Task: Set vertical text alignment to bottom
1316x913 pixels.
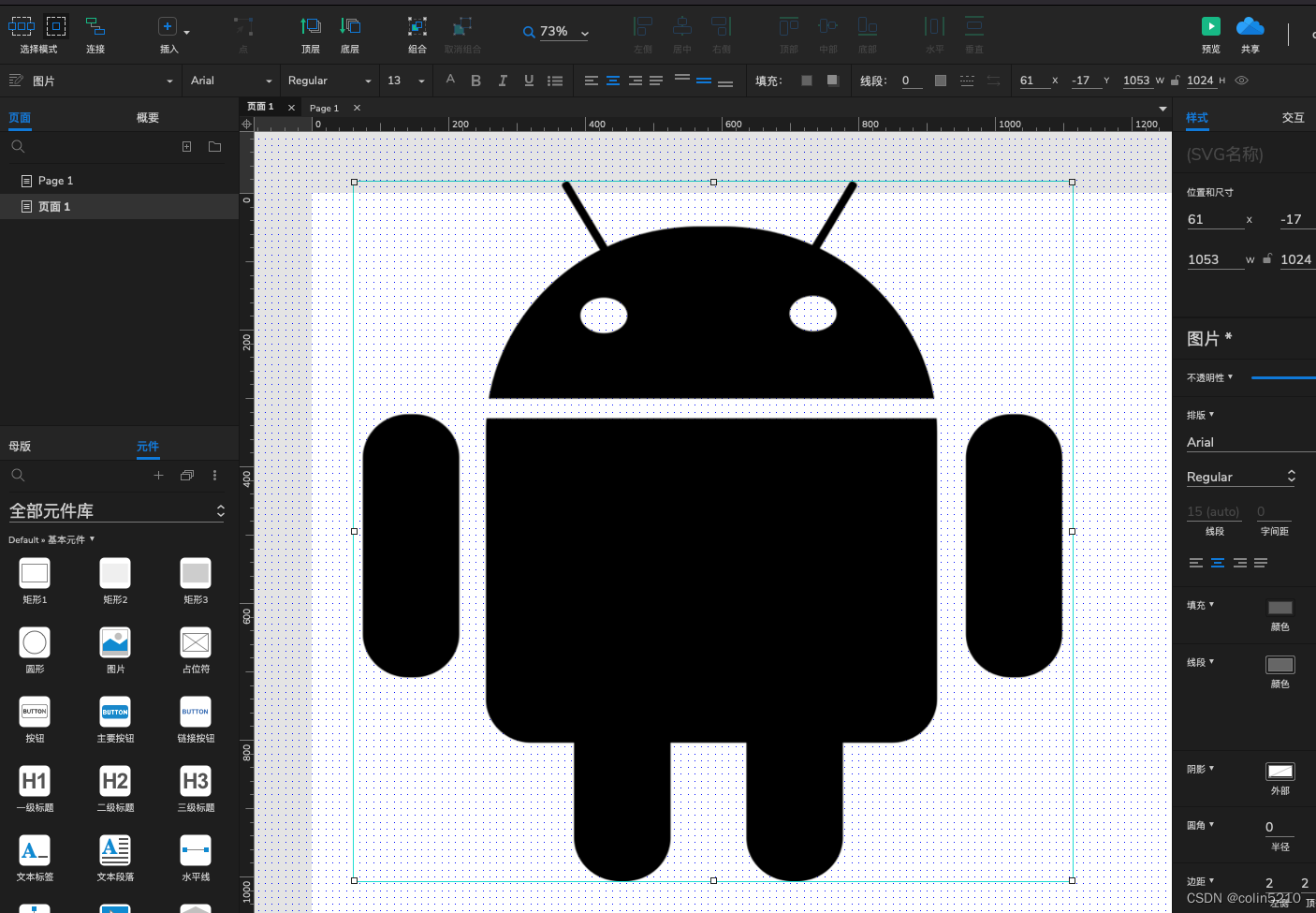Action: [725, 82]
